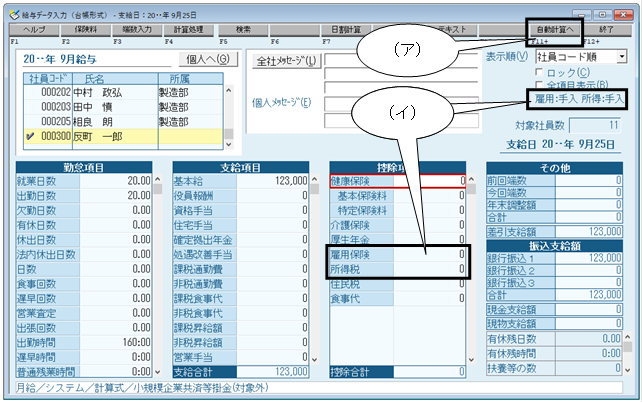This screenshot has height=403, width=642.
Task: Click the 個人へ(G) button
Action: coord(208,59)
